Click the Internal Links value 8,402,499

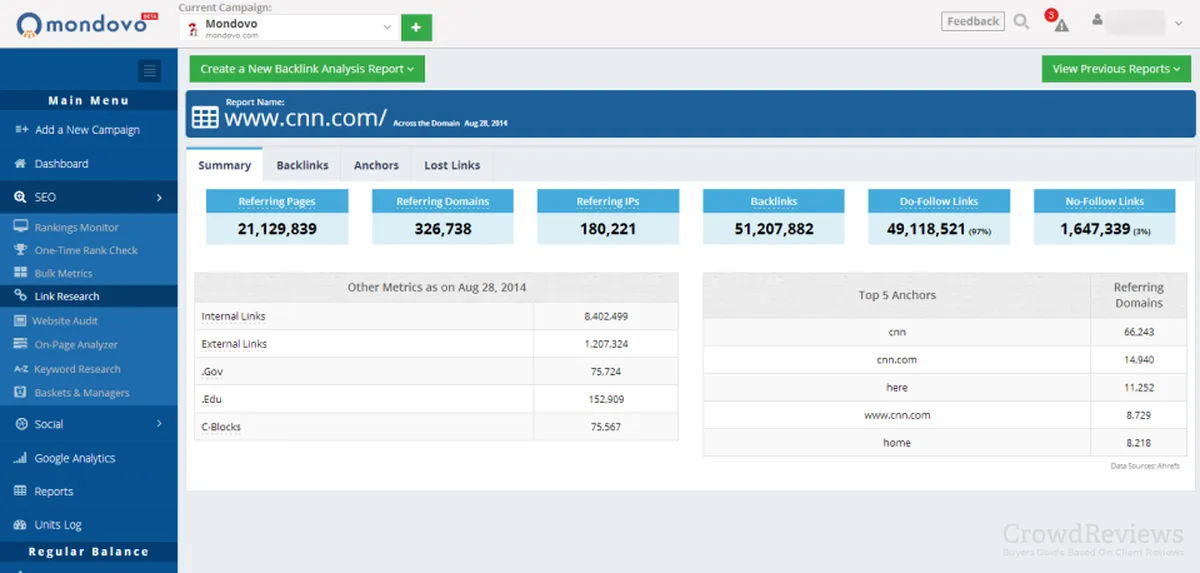point(606,316)
